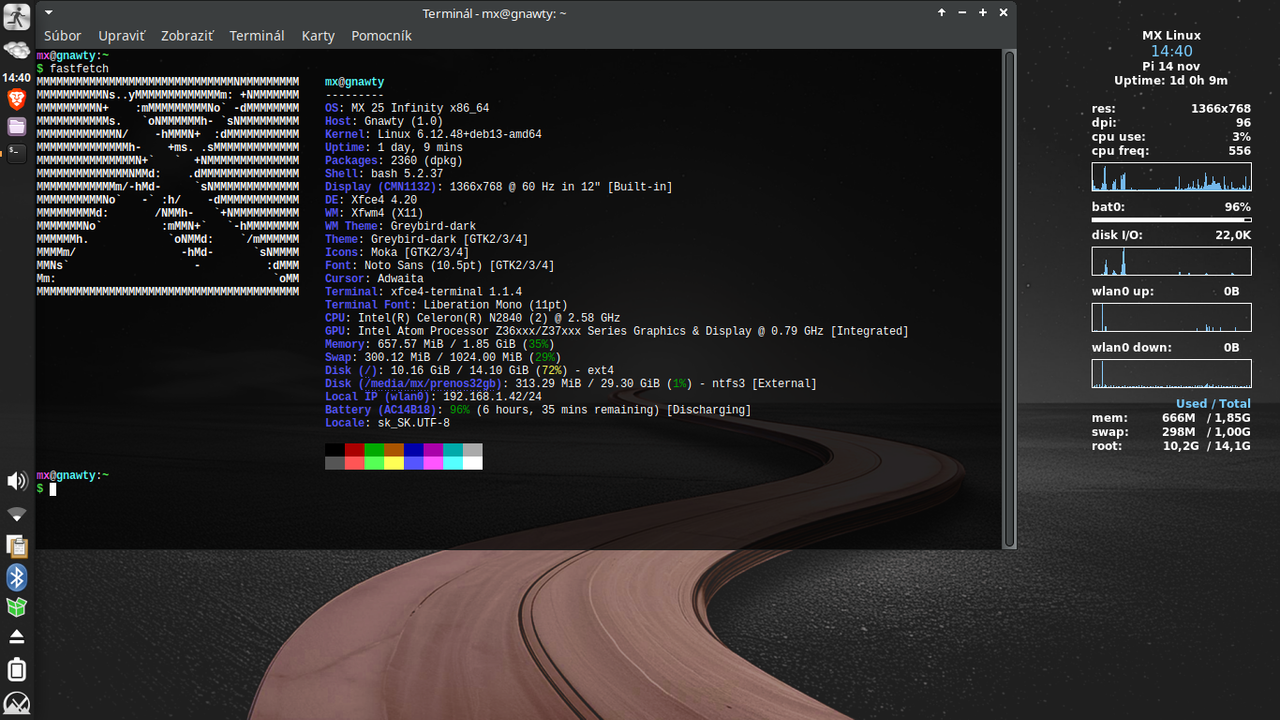Click the 'Shell: bash 5.2.37' line

point(384,173)
